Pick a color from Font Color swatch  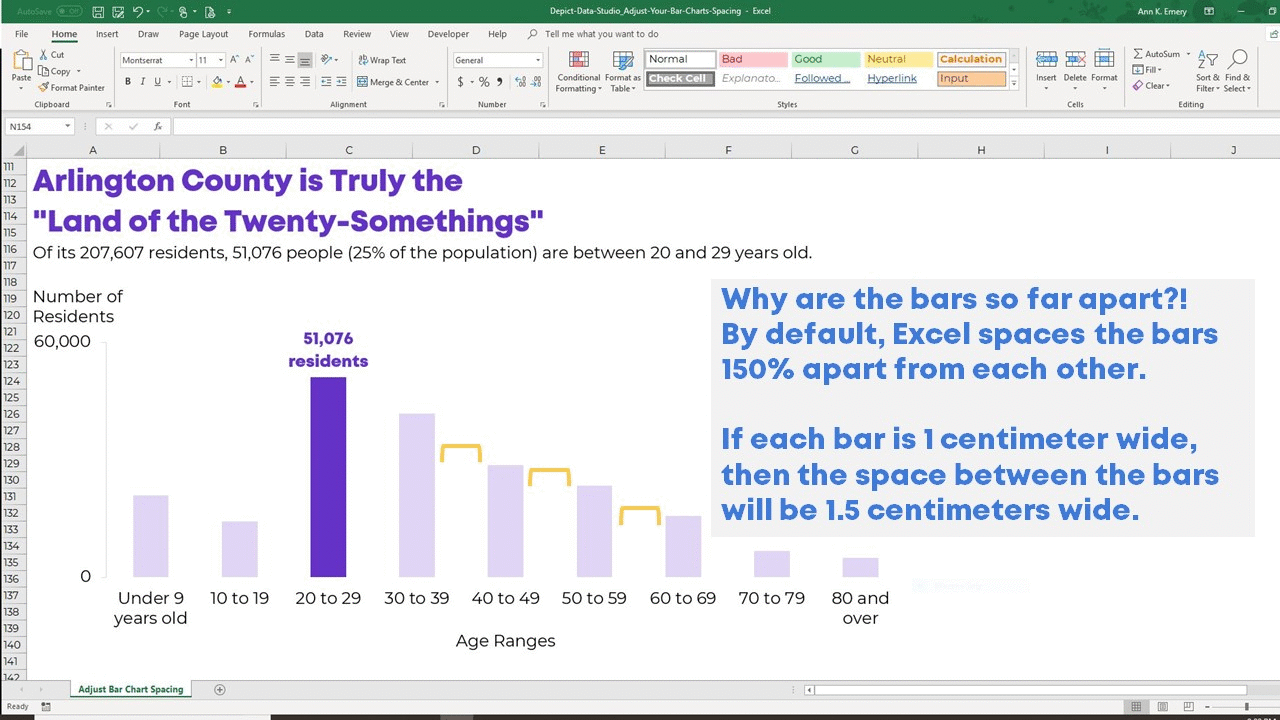point(250,82)
